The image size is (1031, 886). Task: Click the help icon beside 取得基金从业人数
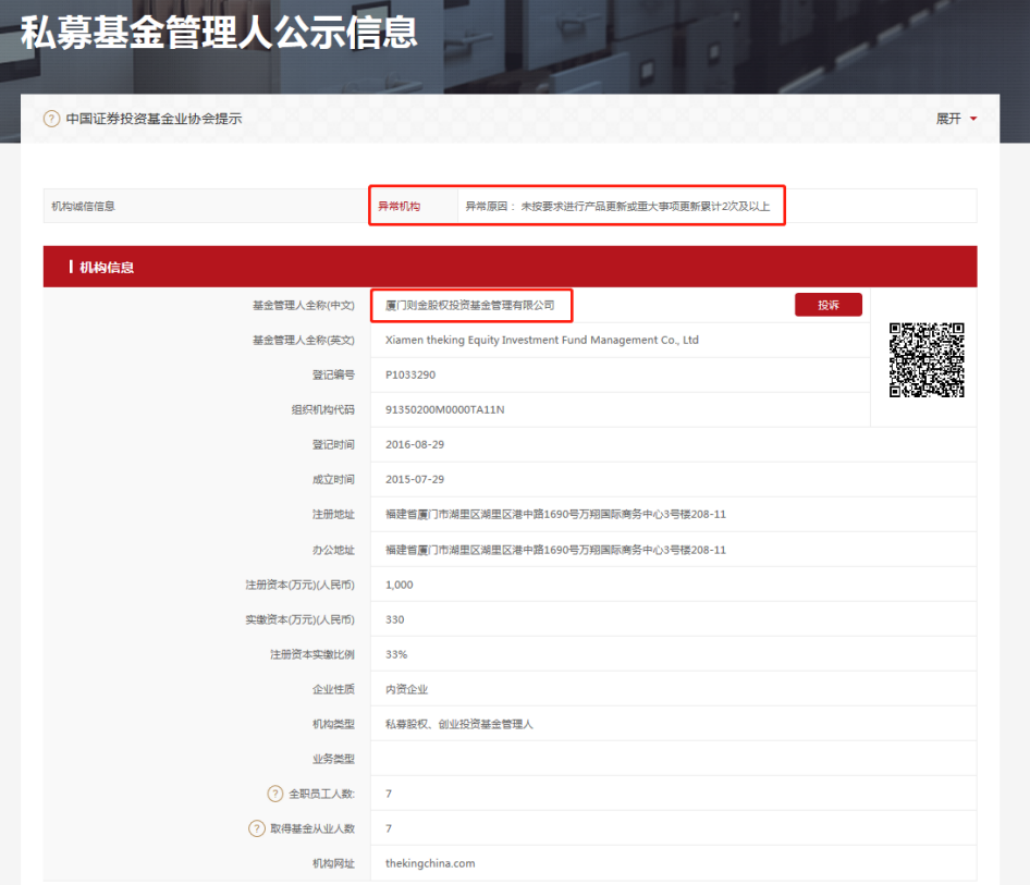tap(256, 829)
